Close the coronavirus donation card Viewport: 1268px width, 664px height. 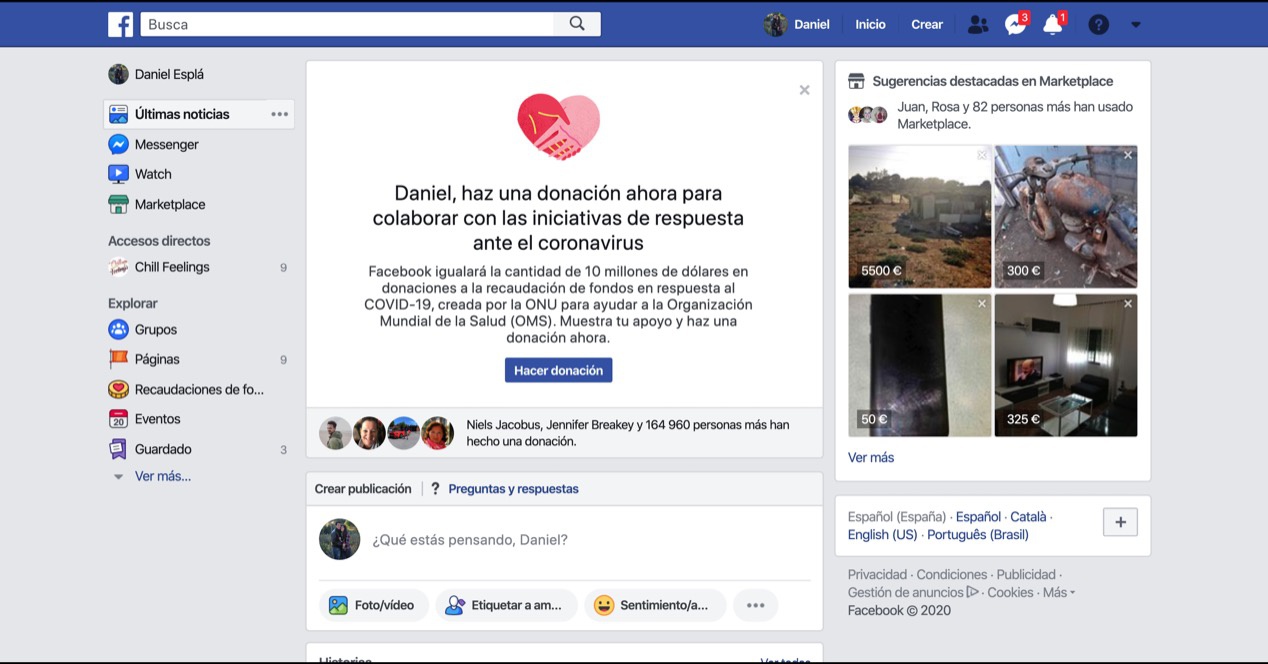click(x=804, y=90)
